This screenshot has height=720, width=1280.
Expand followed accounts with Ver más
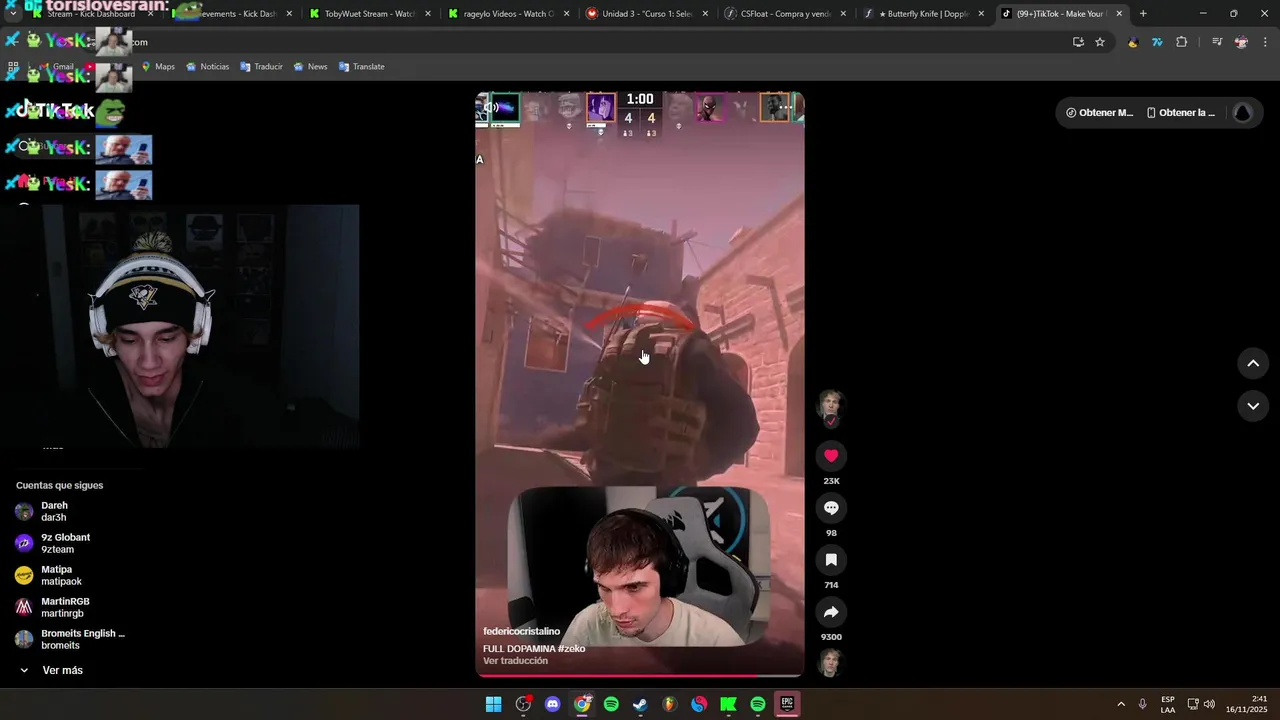pyautogui.click(x=52, y=671)
